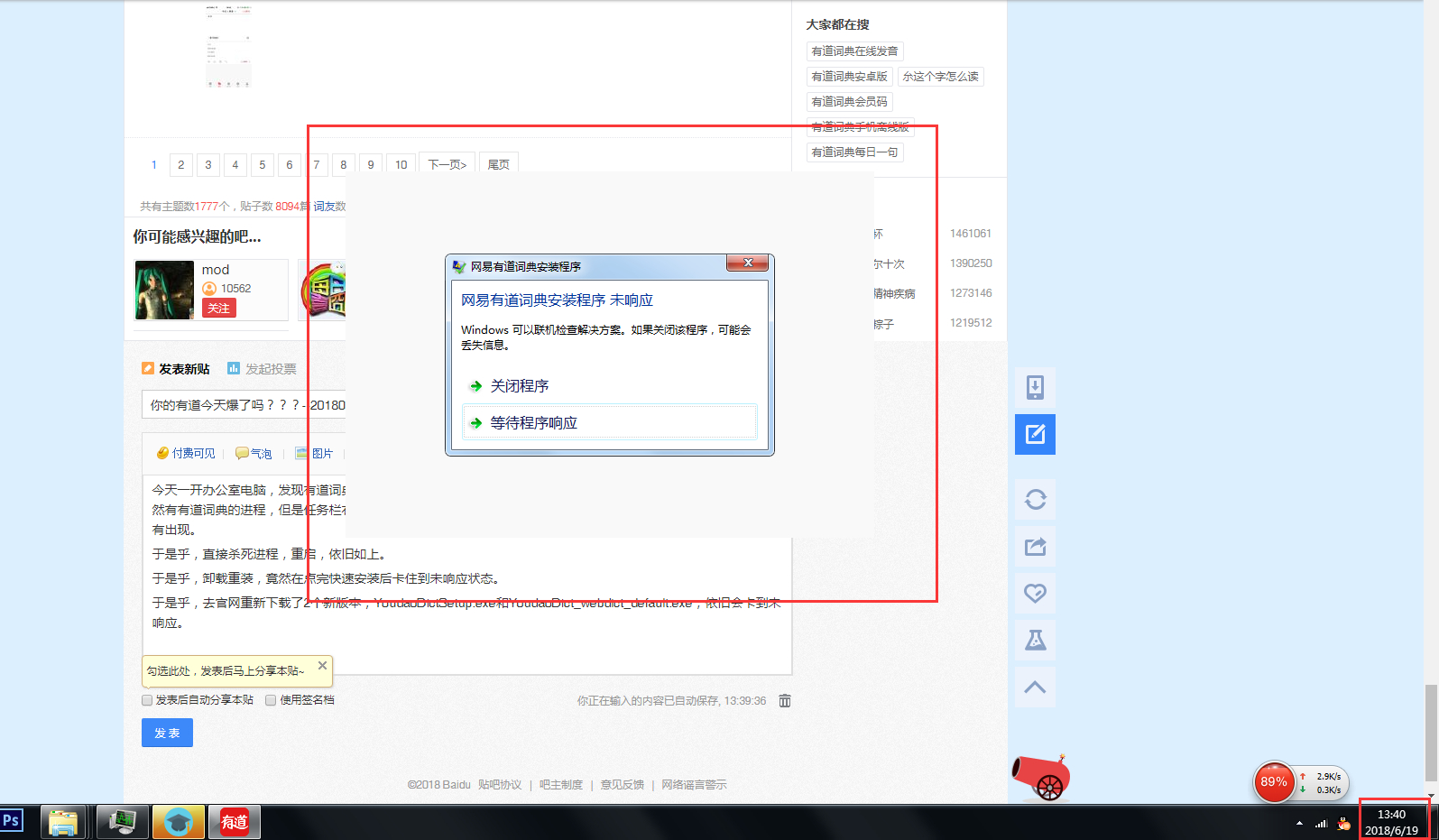Select 等待程序响应 in the dialog
The height and width of the screenshot is (840, 1439).
tap(610, 422)
